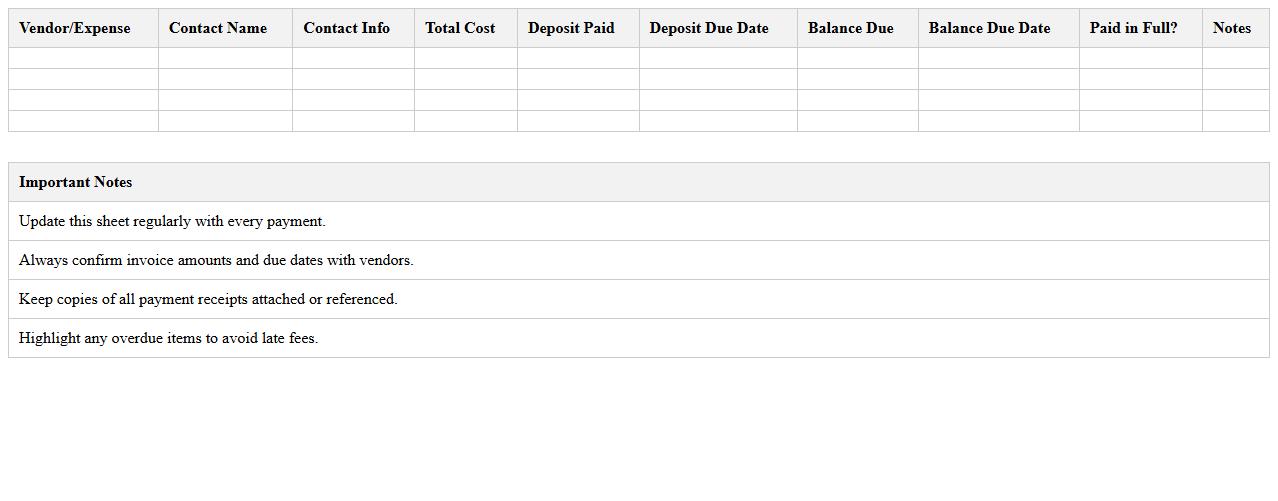Click last empty cell under Paid in Full?
Viewport: 1278px width, 501px height.
coord(1140,121)
